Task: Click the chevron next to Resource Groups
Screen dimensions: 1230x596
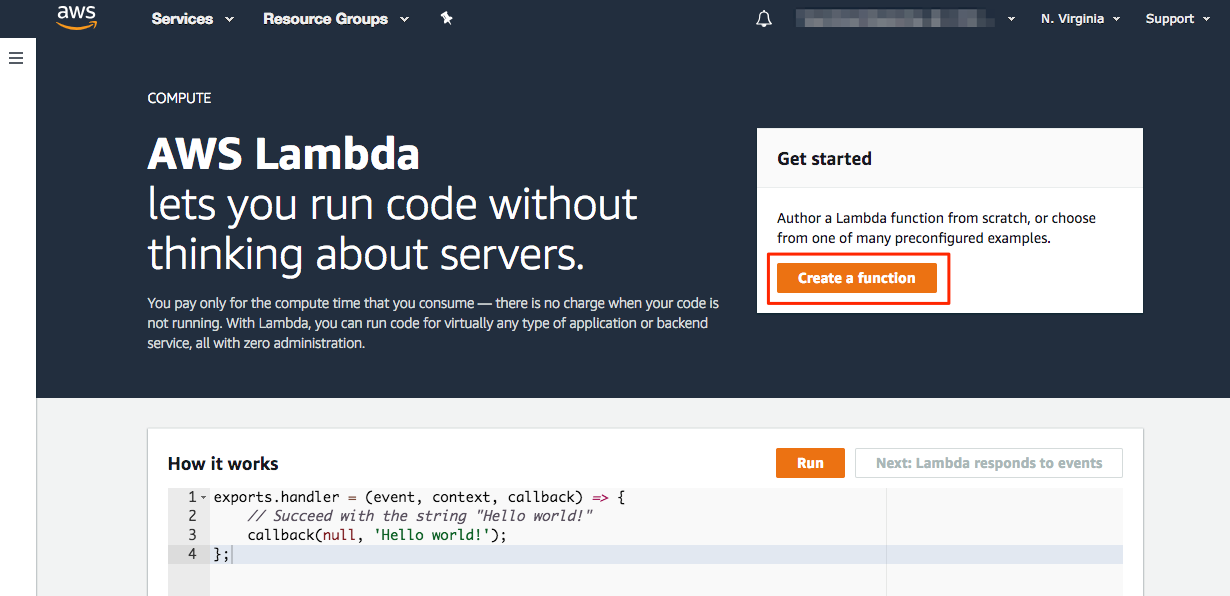Action: 404,18
